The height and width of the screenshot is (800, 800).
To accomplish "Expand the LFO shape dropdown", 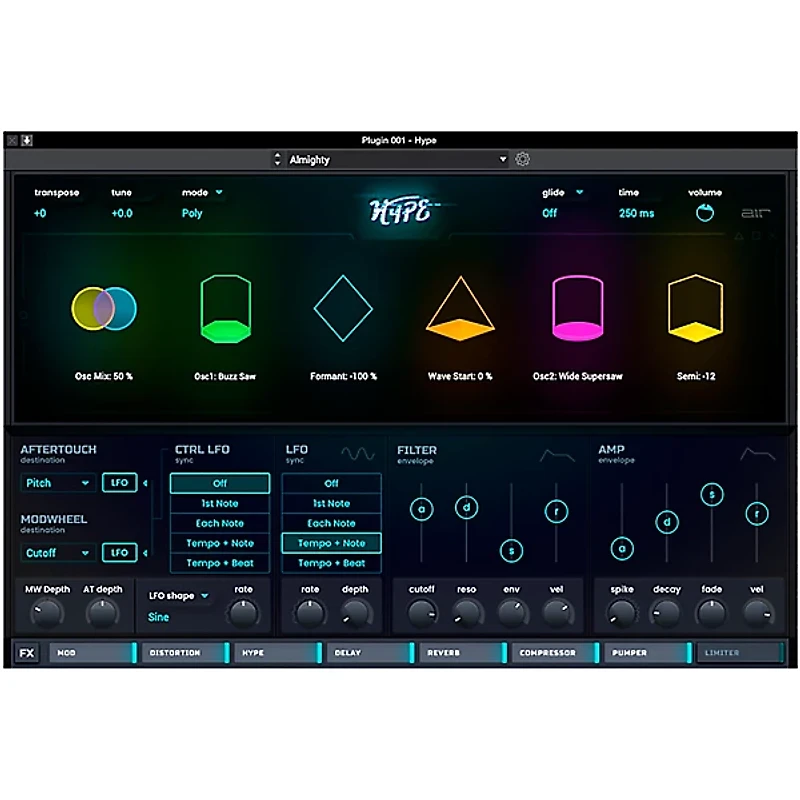I will click(x=179, y=596).
